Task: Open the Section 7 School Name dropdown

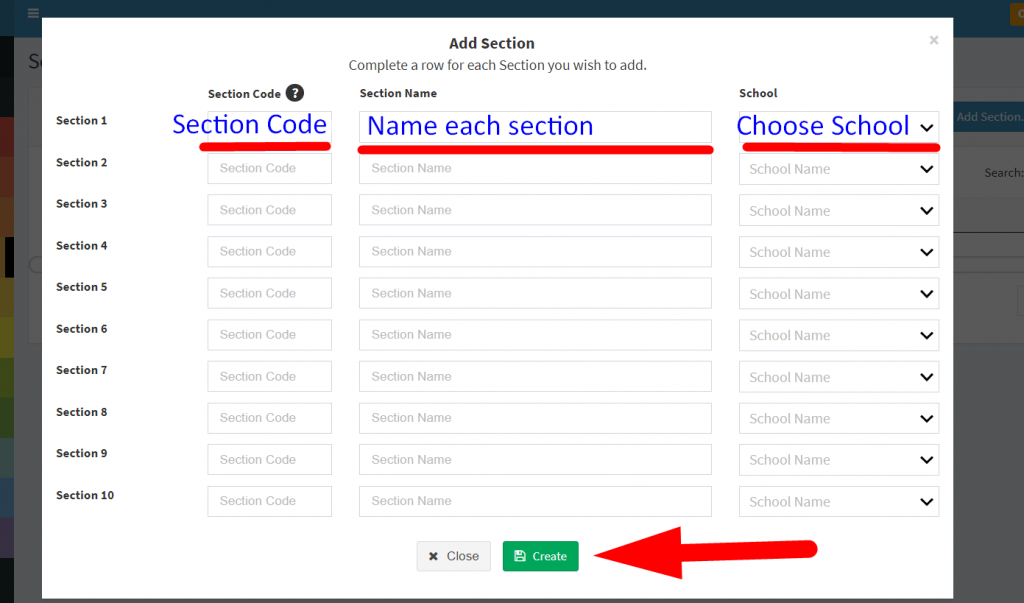Action: pyautogui.click(x=839, y=377)
